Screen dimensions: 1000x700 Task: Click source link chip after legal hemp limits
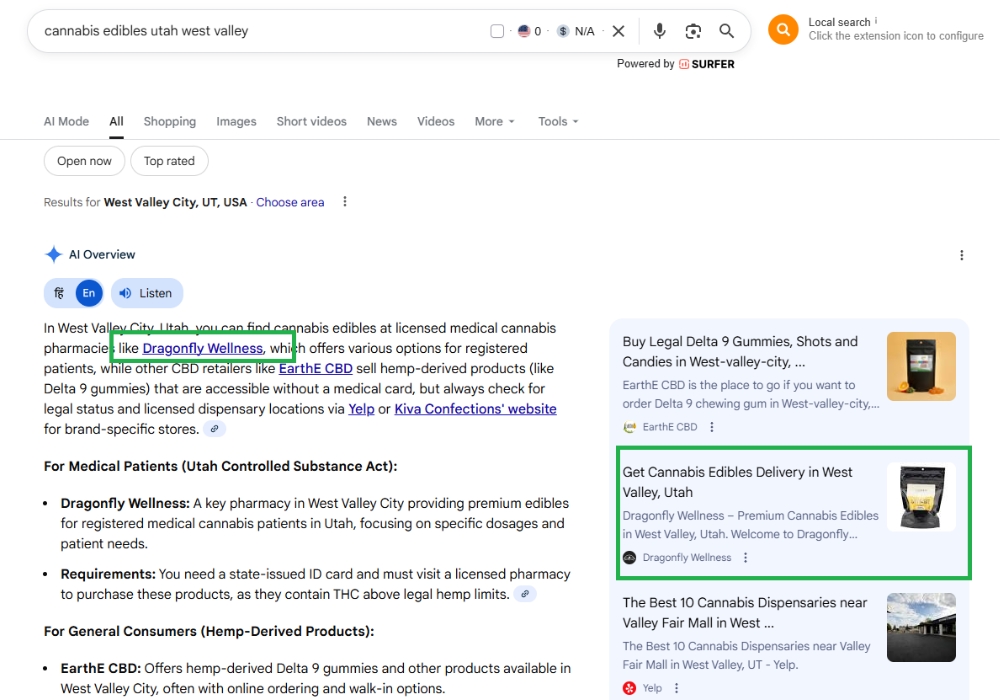click(x=525, y=594)
